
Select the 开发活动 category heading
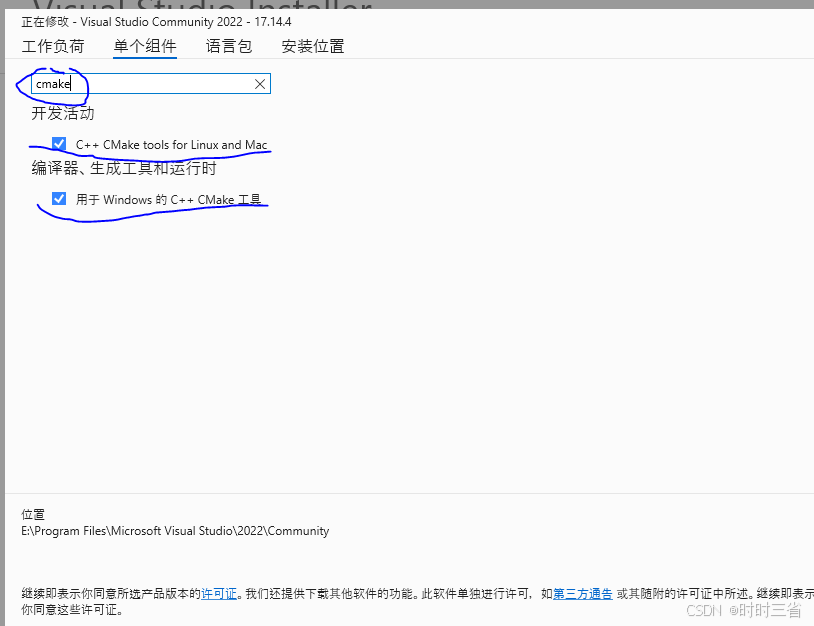pos(63,113)
